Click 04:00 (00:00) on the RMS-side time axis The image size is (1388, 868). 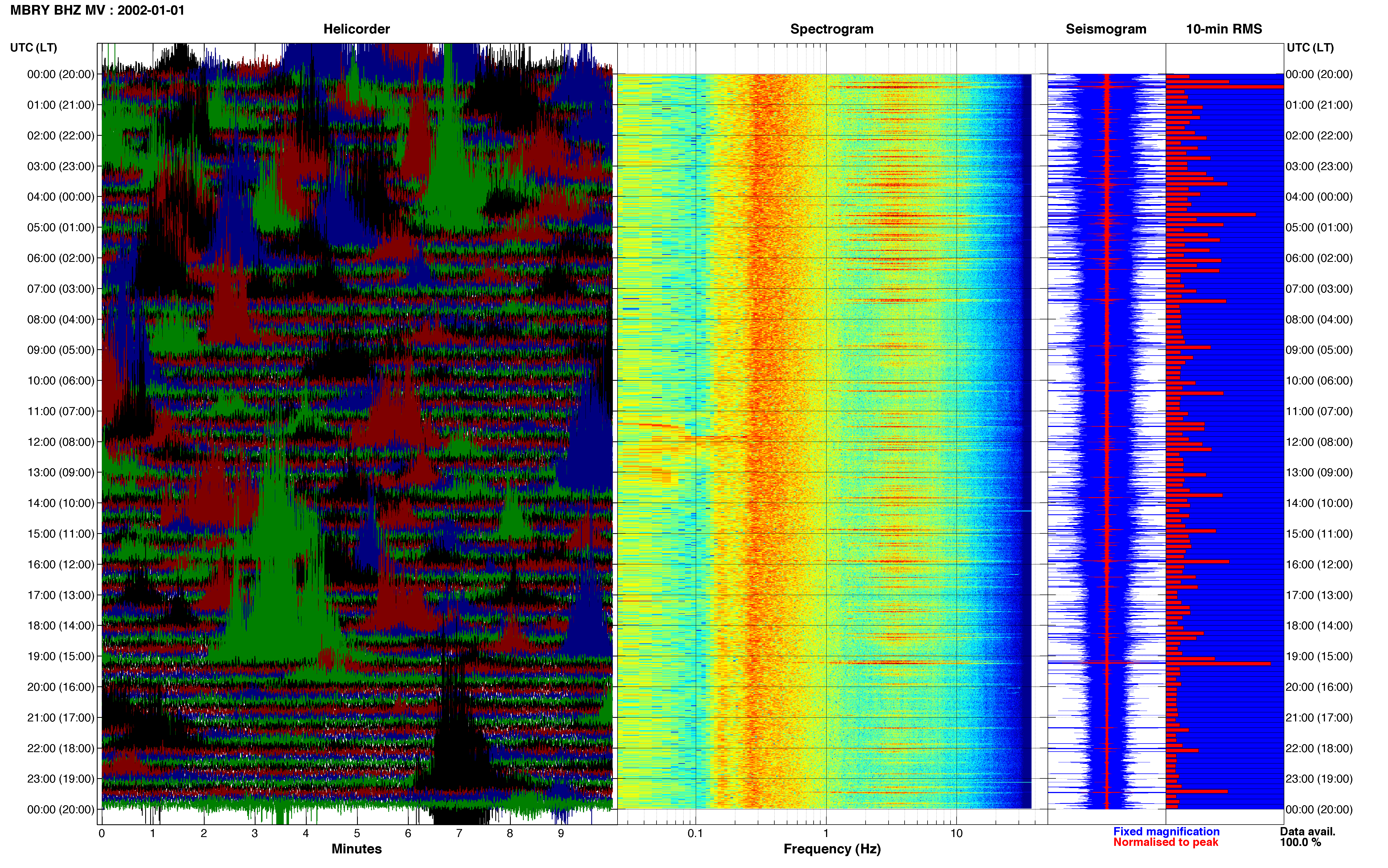pos(1319,197)
